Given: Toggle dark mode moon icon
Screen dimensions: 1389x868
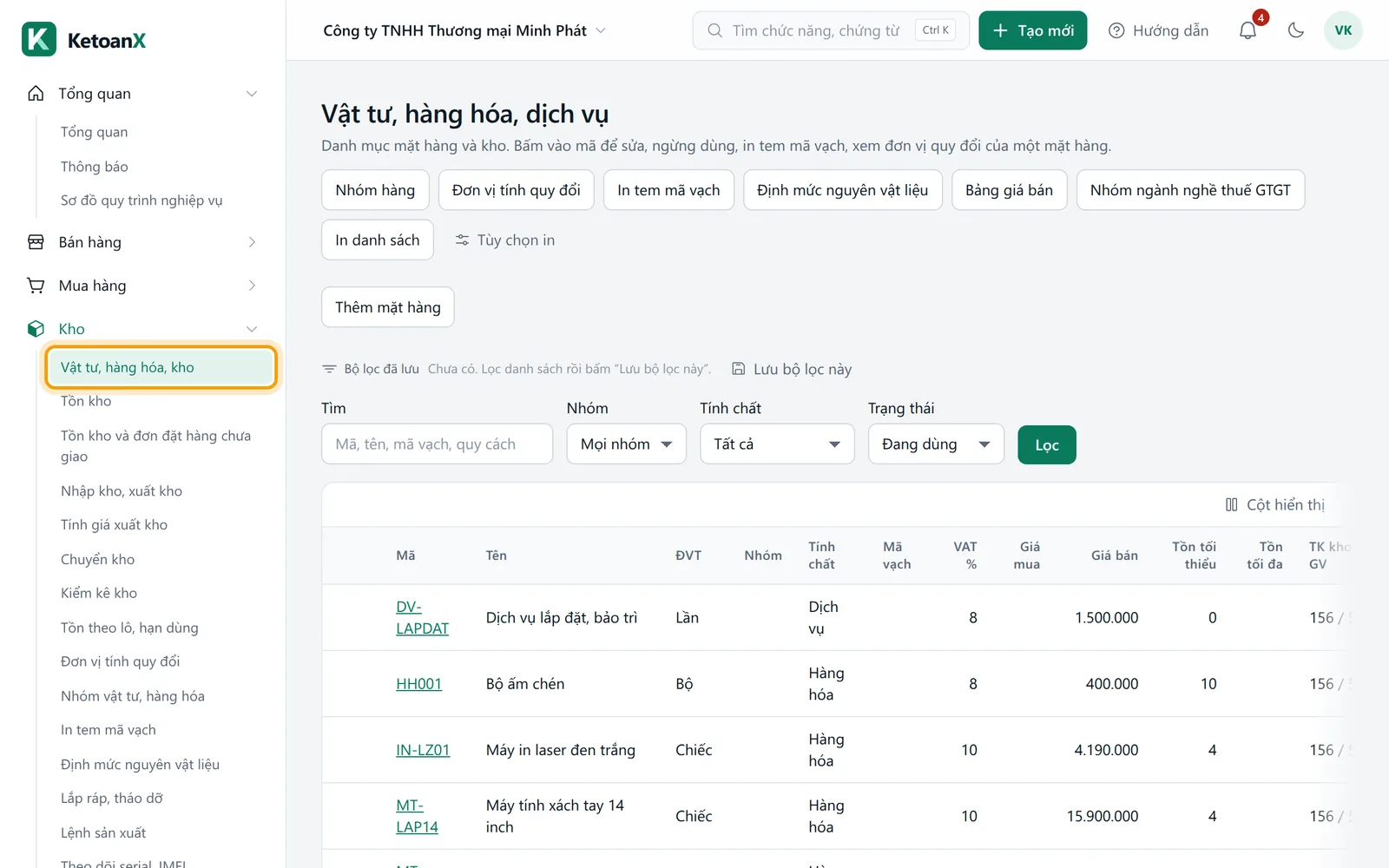Looking at the screenshot, I should click(1296, 30).
